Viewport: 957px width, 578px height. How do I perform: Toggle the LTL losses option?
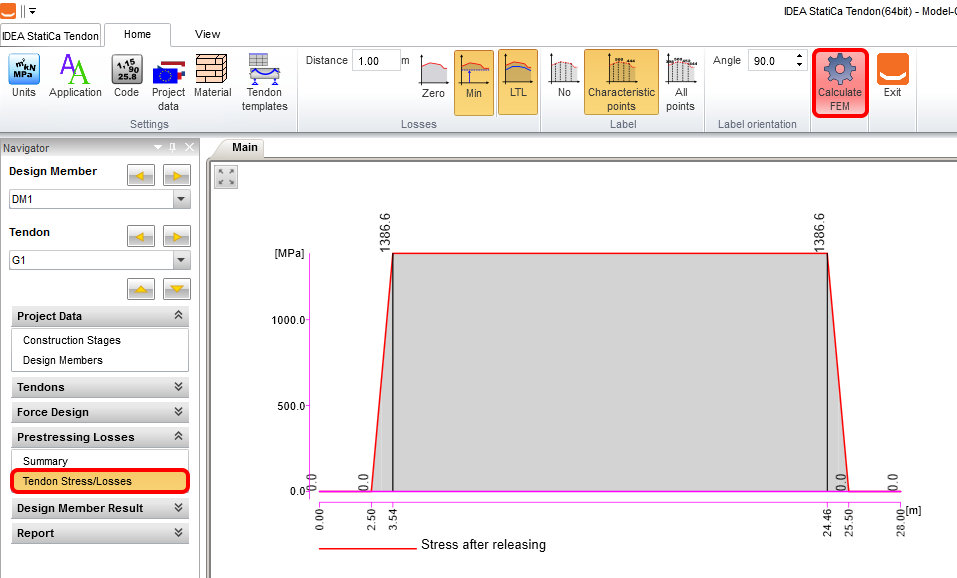pyautogui.click(x=517, y=82)
